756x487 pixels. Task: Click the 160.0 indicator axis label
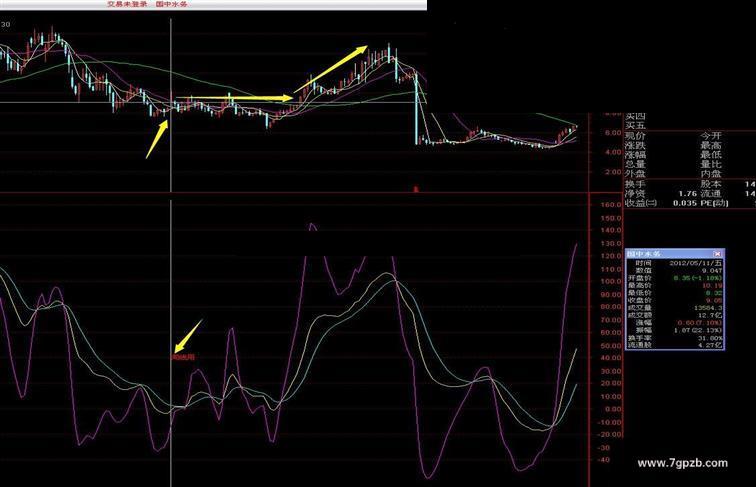coord(611,204)
